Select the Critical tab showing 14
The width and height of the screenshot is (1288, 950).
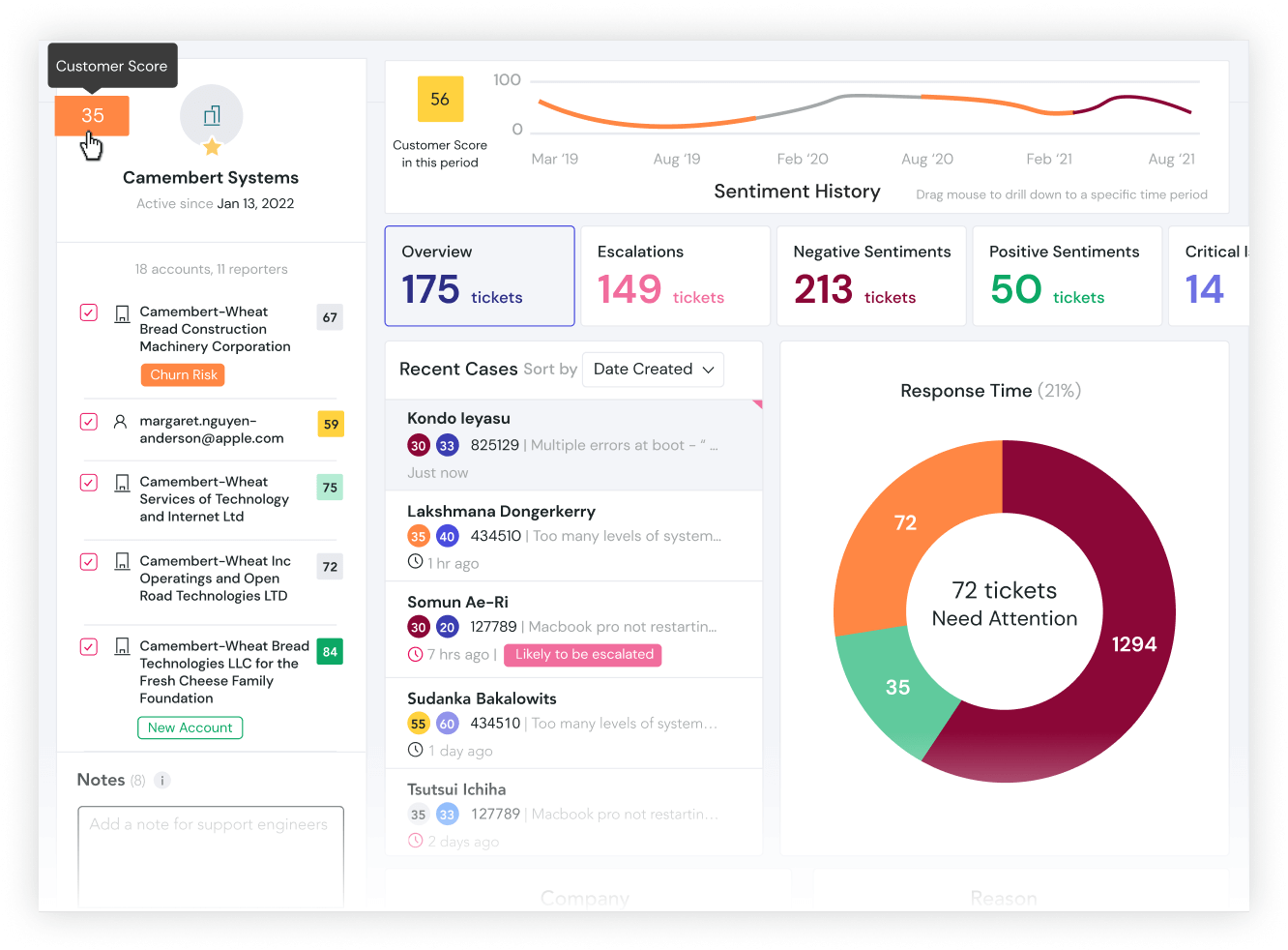point(1209,276)
